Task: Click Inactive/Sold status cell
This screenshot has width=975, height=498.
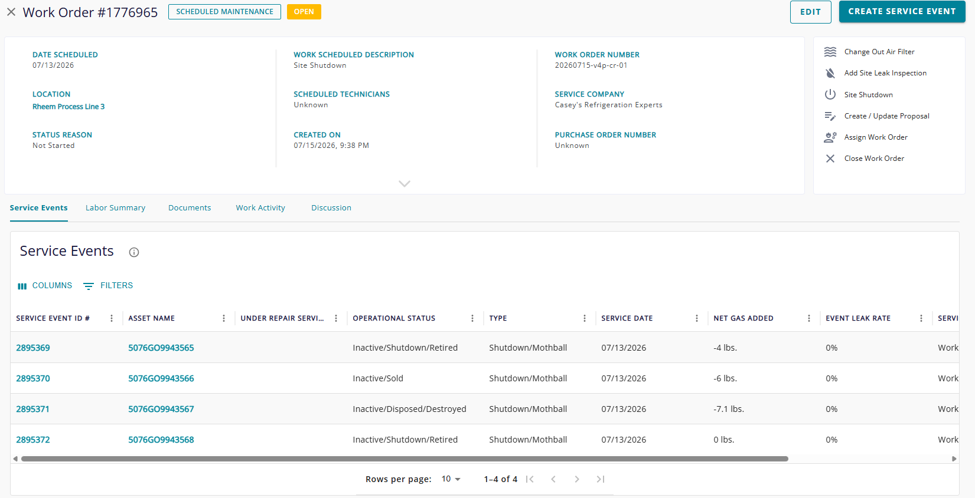Action: click(377, 379)
